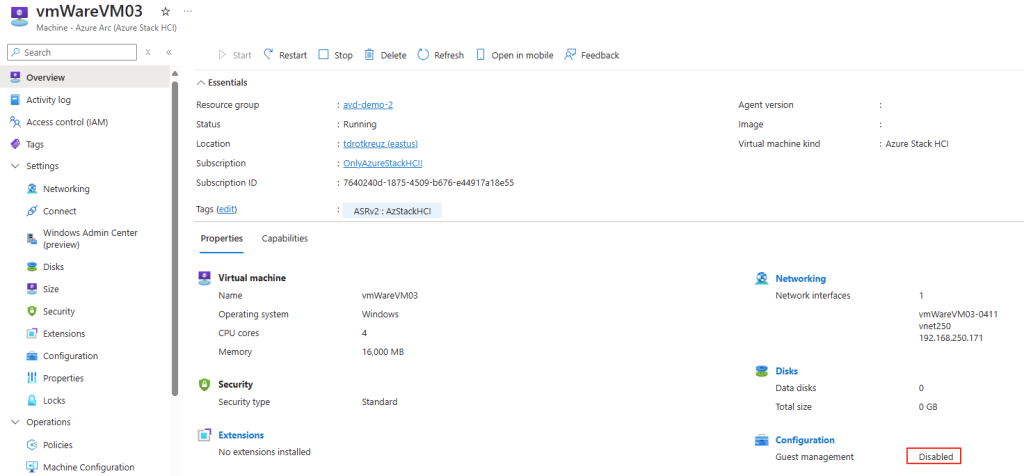Open the Extensions heading link in properties
This screenshot has width=1024, height=476.
point(241,435)
